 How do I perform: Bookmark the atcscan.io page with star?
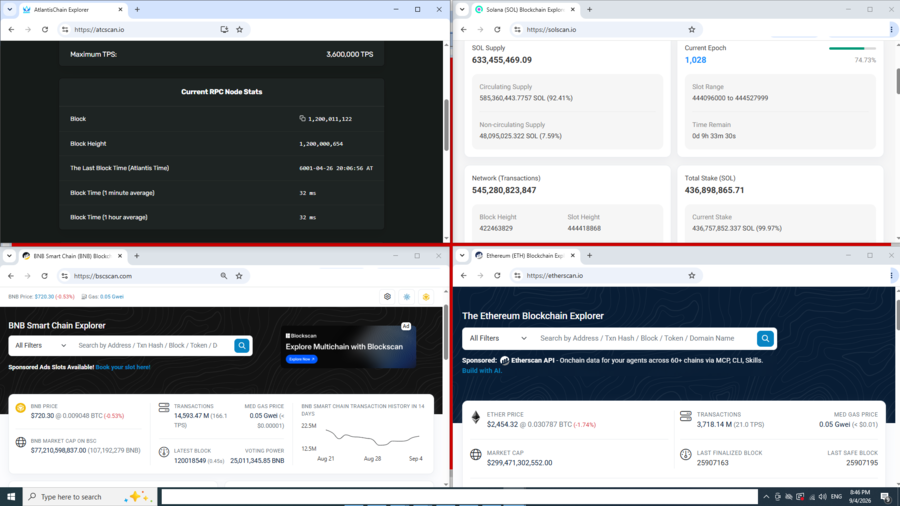(x=239, y=29)
